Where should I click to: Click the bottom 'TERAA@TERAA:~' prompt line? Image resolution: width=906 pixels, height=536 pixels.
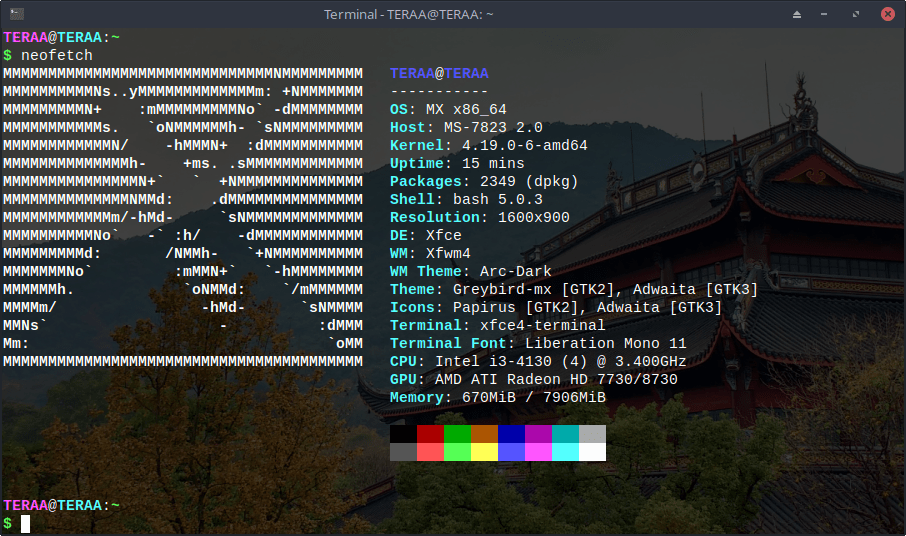61,505
